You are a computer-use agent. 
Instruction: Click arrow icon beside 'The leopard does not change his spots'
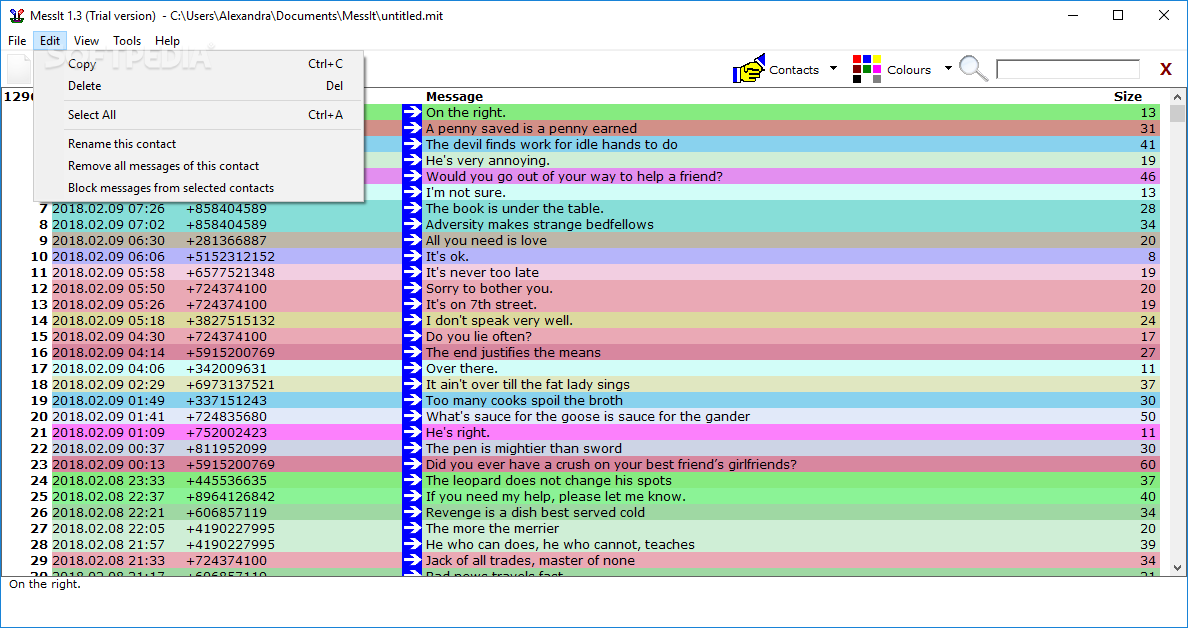pos(411,480)
